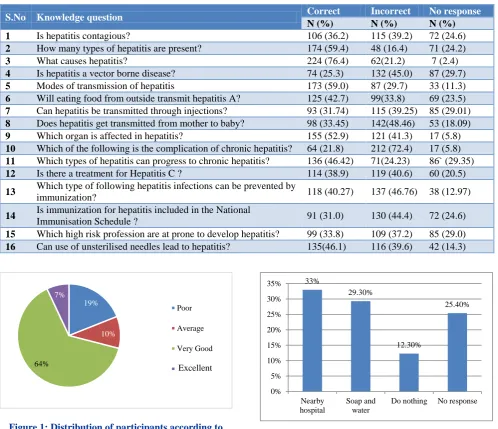The height and width of the screenshot is (429, 498).
Task: Click the 'No response' column header
Action: 455,11
